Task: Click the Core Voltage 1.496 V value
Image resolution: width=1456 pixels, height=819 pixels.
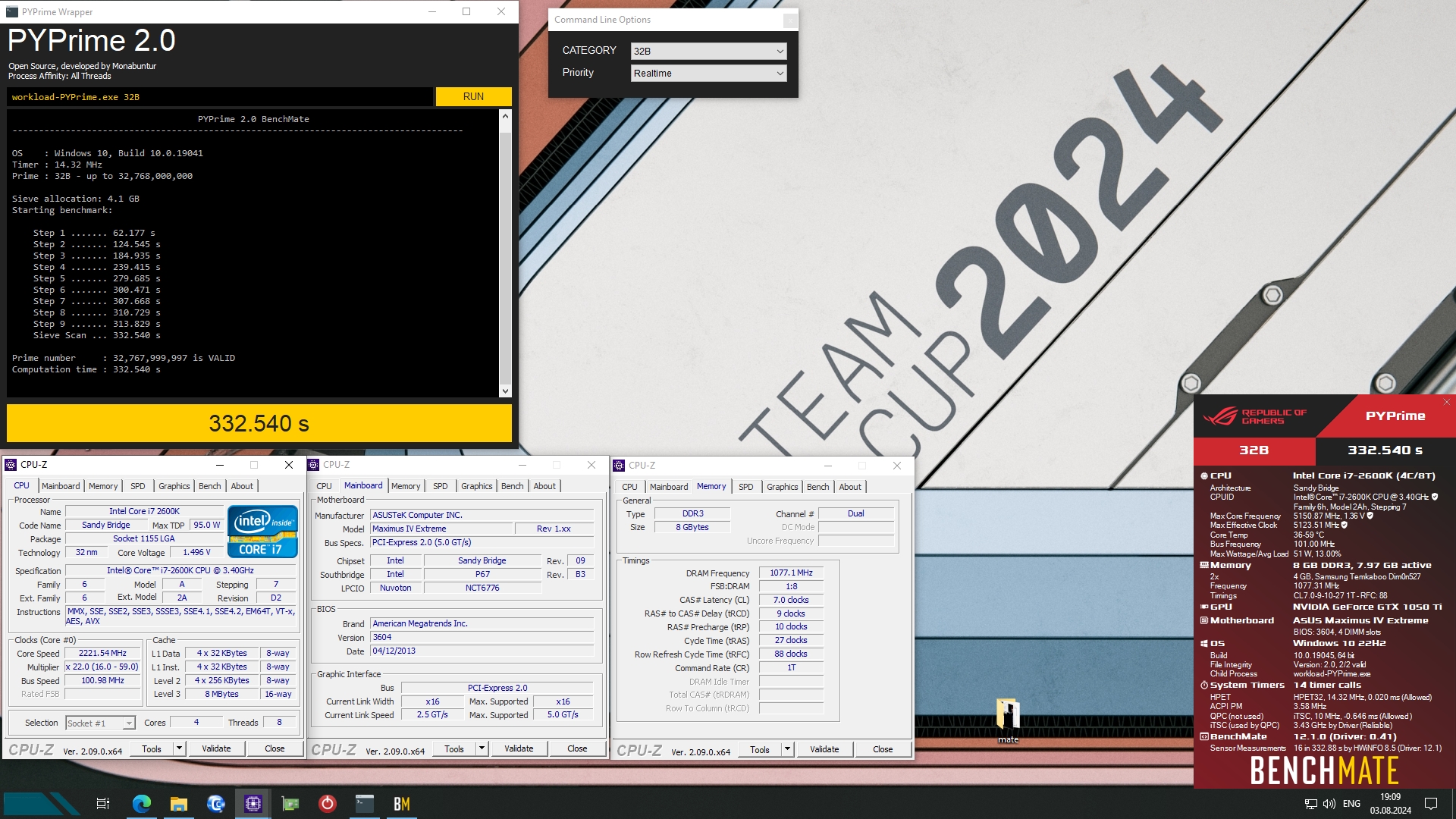Action: click(196, 552)
